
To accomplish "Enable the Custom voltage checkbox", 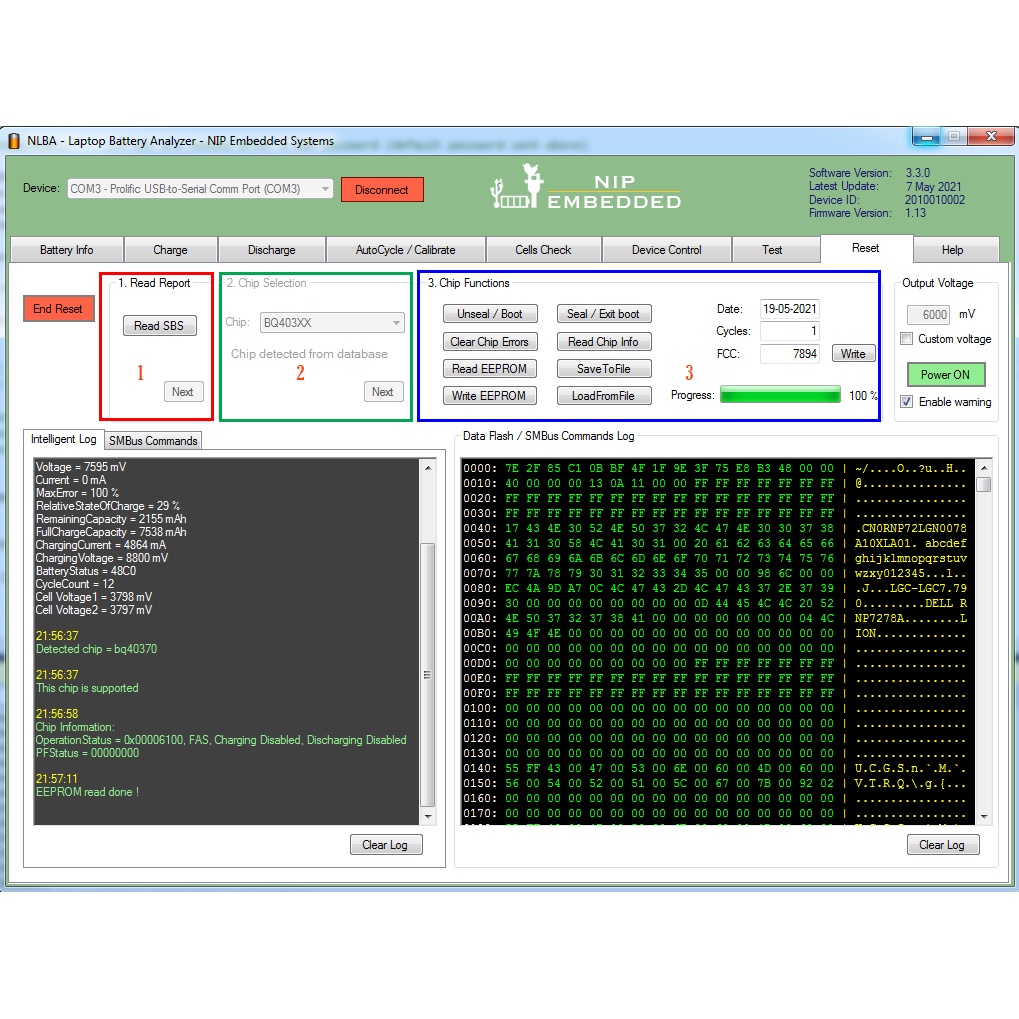I will (907, 339).
